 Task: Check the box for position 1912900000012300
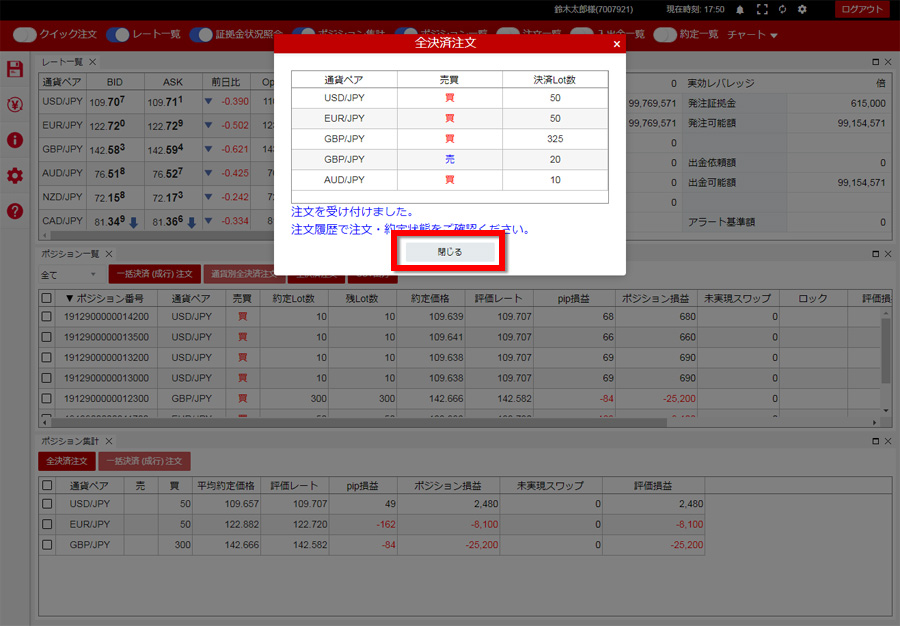46,399
